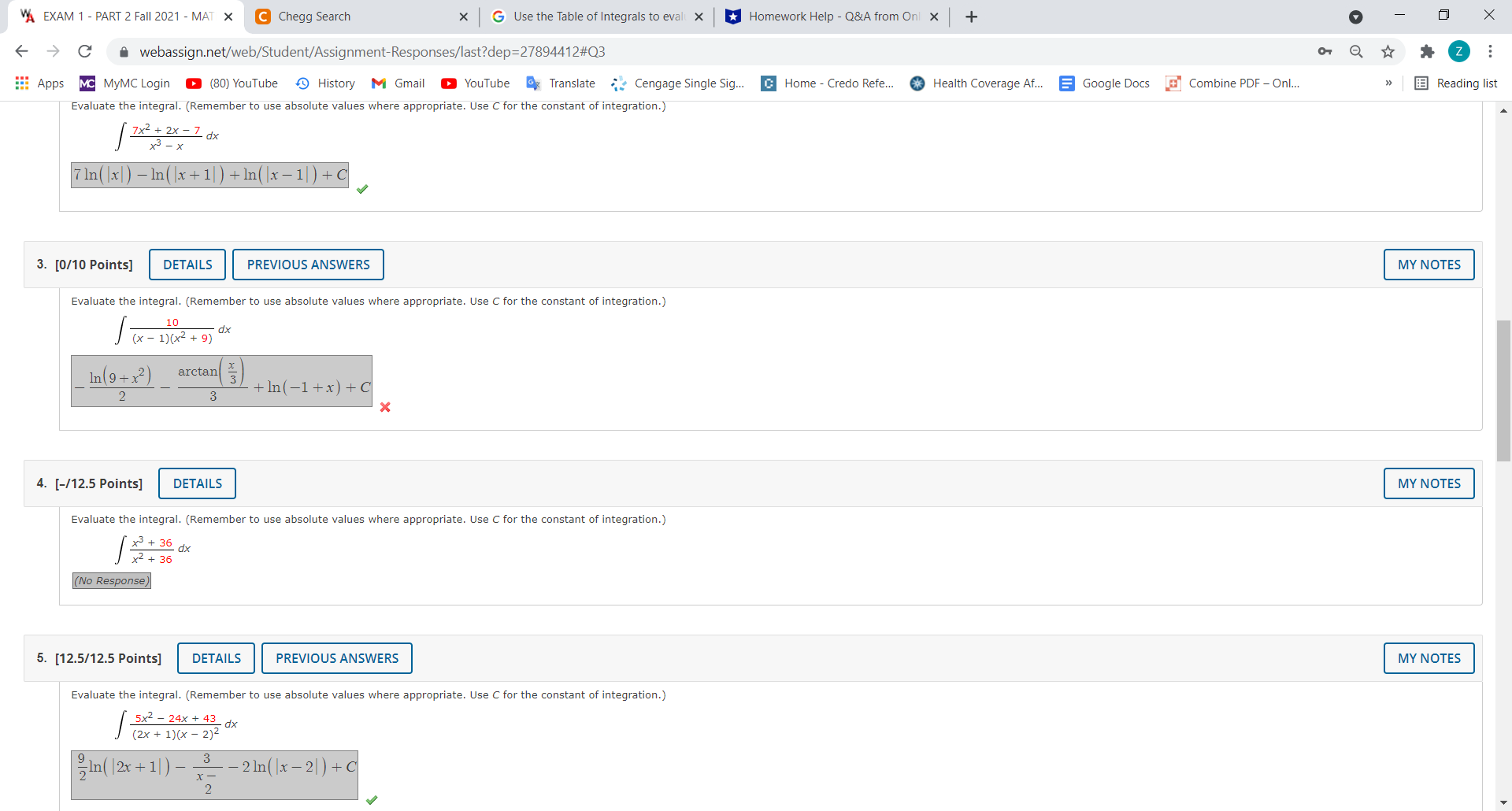Click the forward navigation arrow
1512x811 pixels.
click(x=53, y=51)
